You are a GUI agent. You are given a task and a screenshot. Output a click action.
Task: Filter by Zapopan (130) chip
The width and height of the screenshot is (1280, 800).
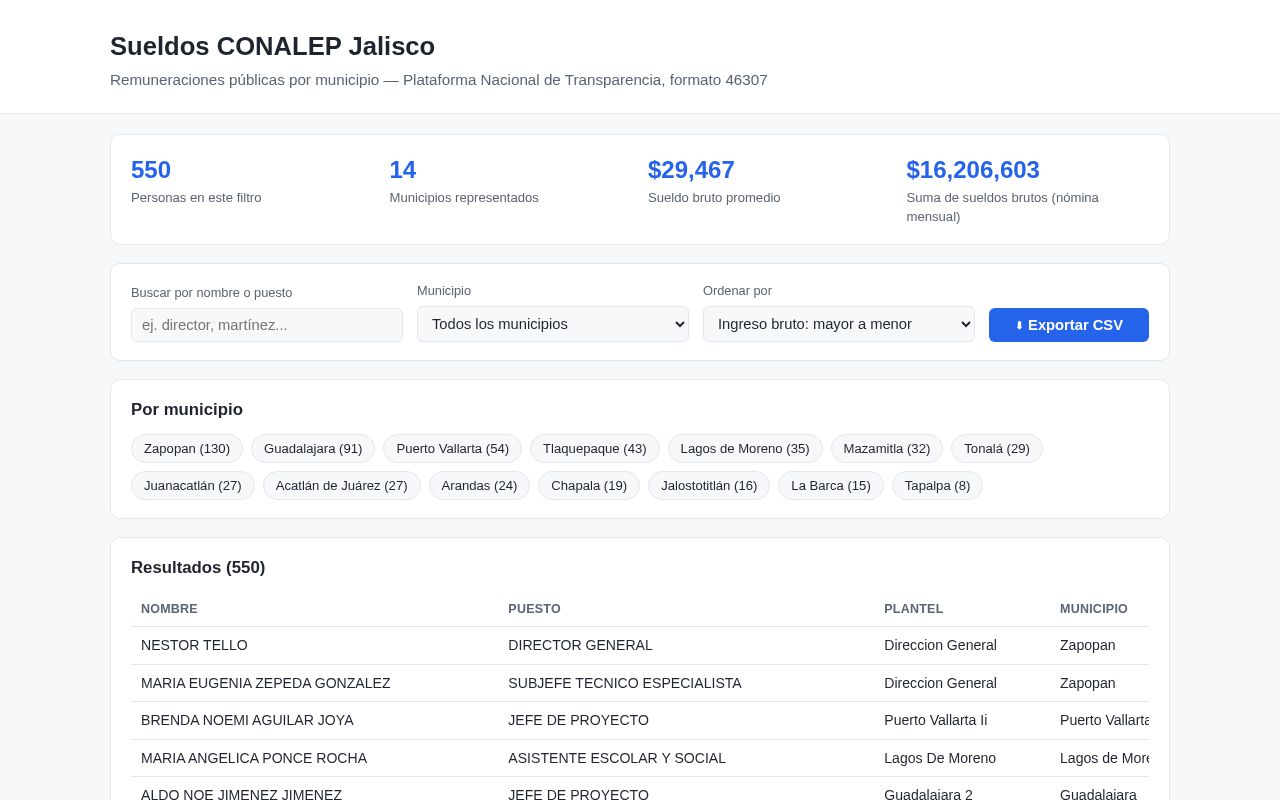pyautogui.click(x=187, y=448)
